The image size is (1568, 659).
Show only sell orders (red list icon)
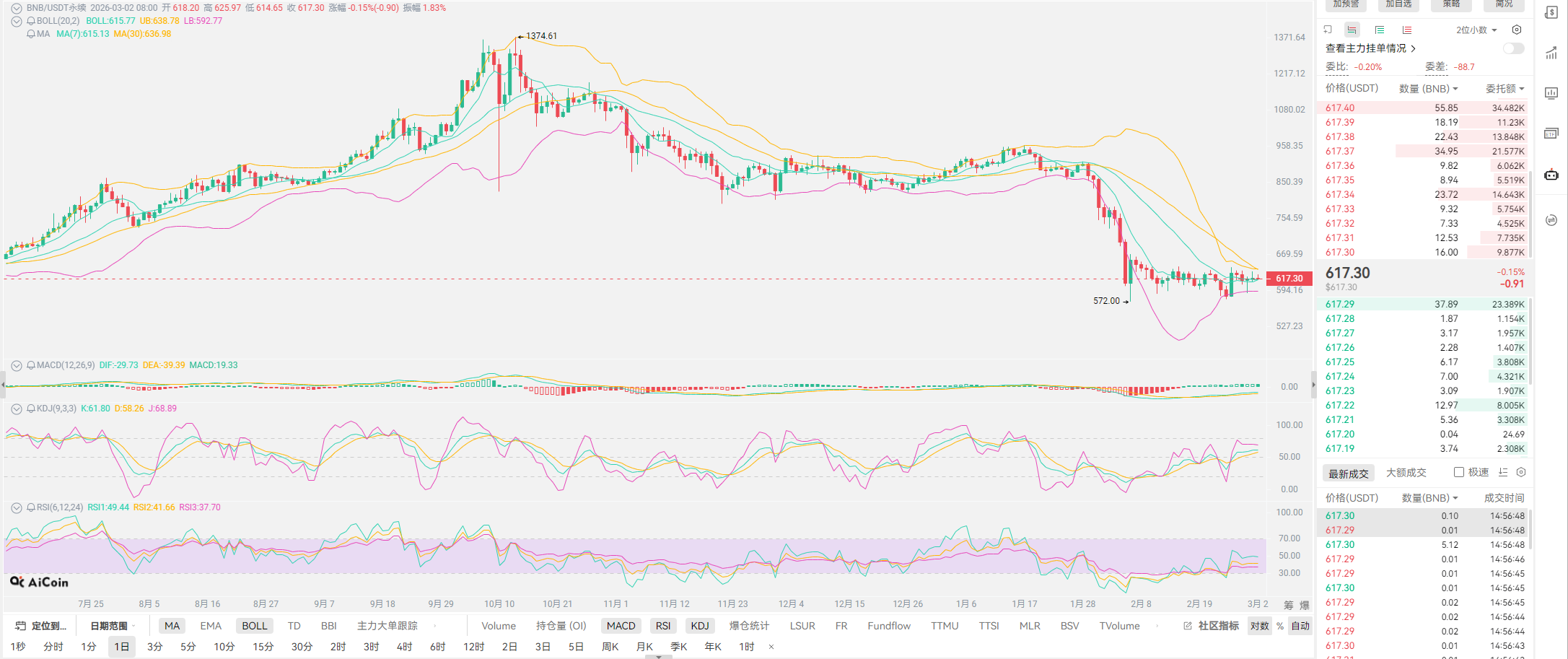point(1406,30)
